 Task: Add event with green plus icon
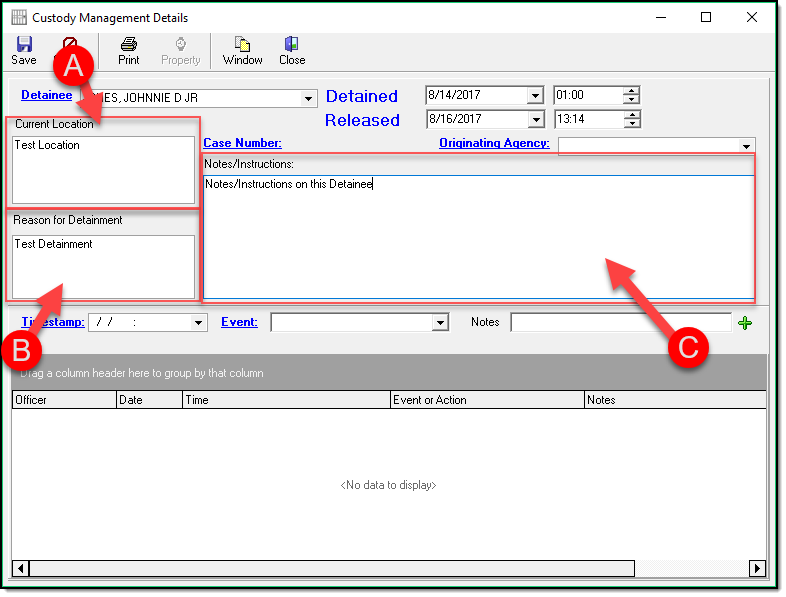(x=744, y=322)
